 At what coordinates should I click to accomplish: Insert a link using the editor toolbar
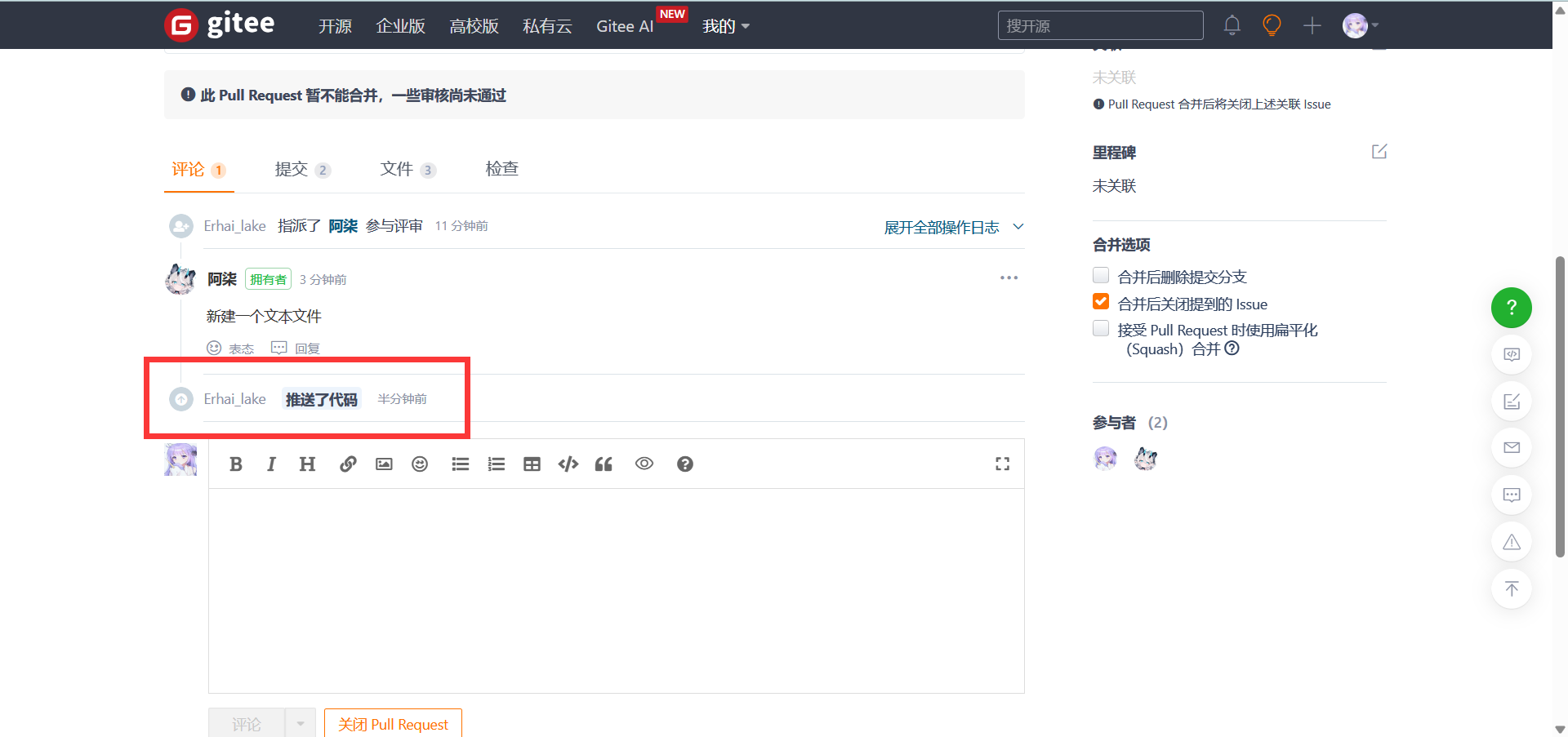[x=348, y=464]
